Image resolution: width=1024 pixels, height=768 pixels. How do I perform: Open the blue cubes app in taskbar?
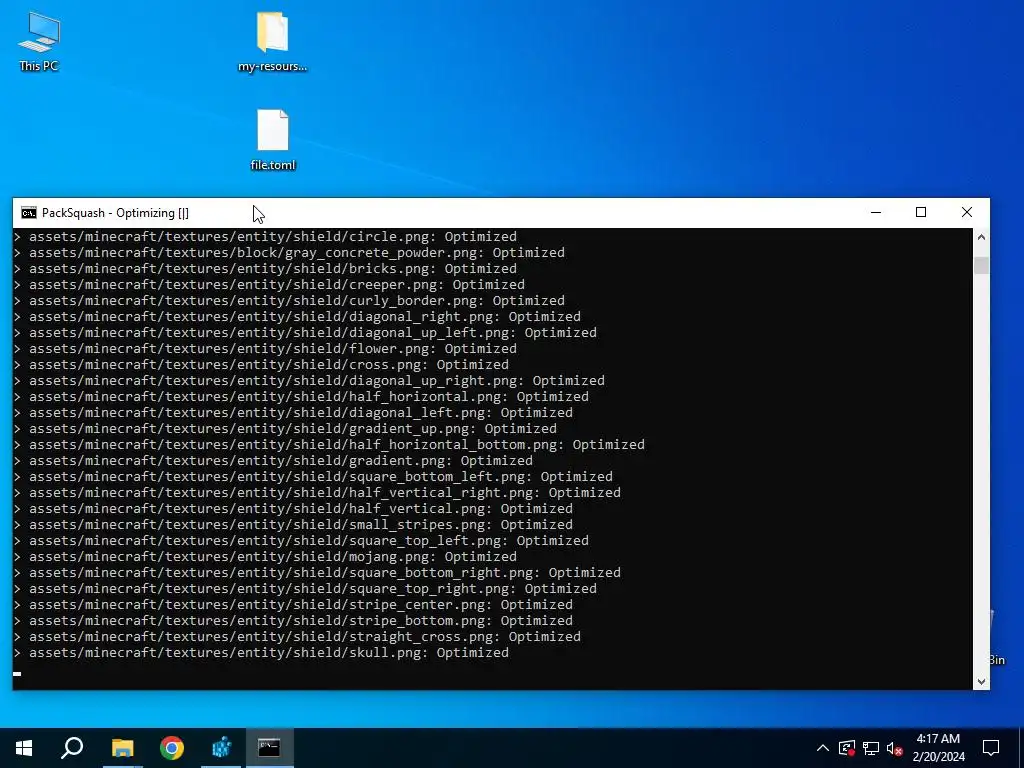(x=221, y=748)
